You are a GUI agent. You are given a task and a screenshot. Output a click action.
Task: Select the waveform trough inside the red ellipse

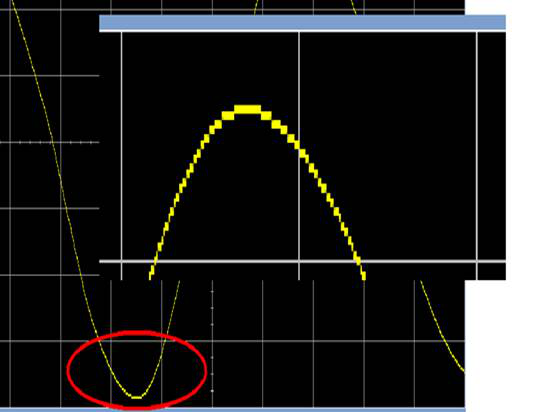(137, 397)
